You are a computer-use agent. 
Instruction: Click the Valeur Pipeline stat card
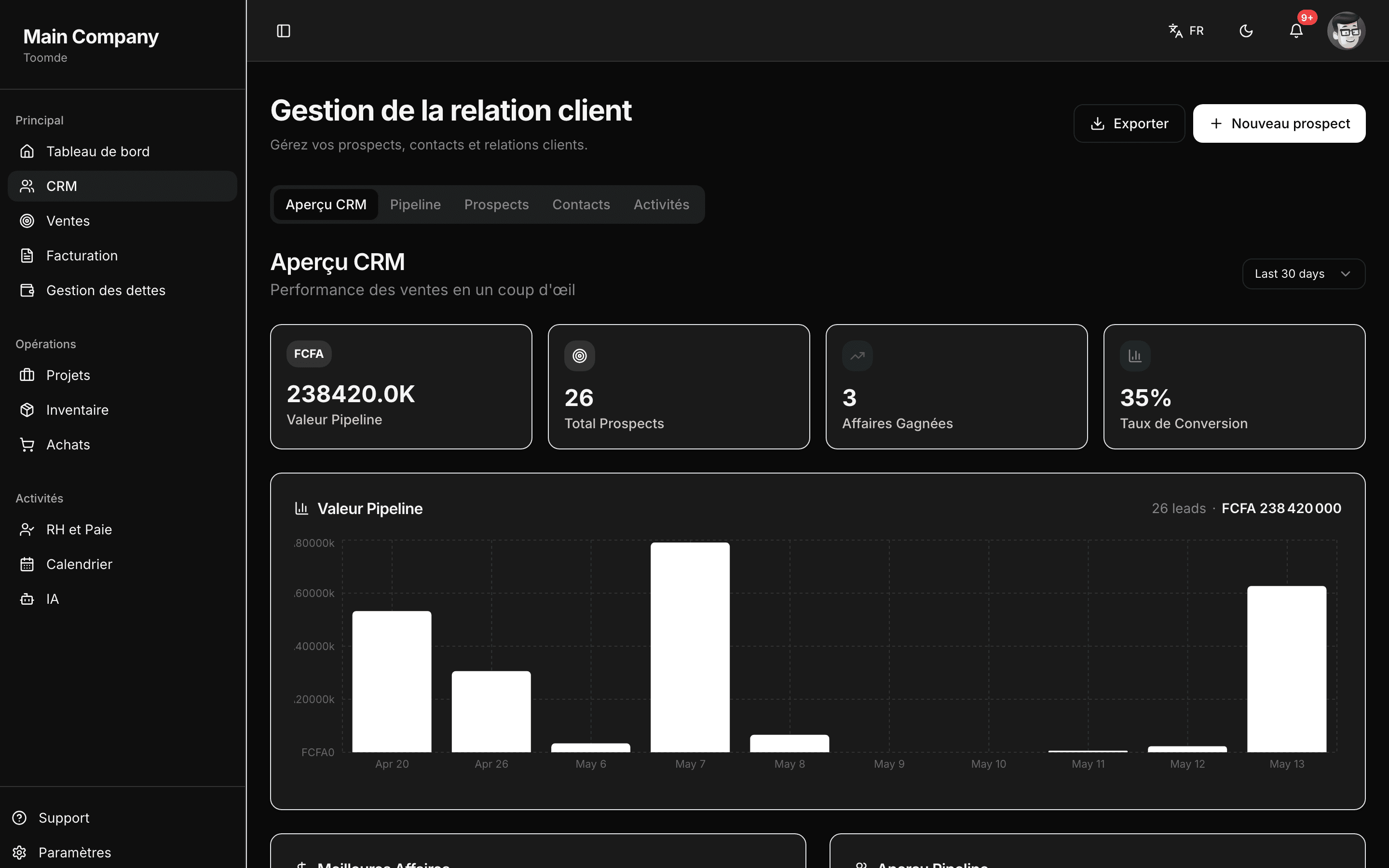pyautogui.click(x=401, y=386)
